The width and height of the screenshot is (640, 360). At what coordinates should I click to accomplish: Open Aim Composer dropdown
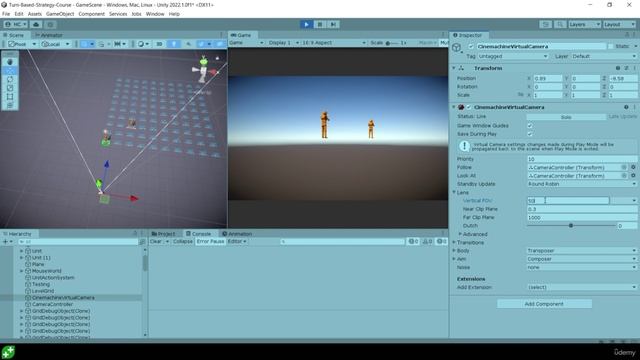(x=582, y=259)
